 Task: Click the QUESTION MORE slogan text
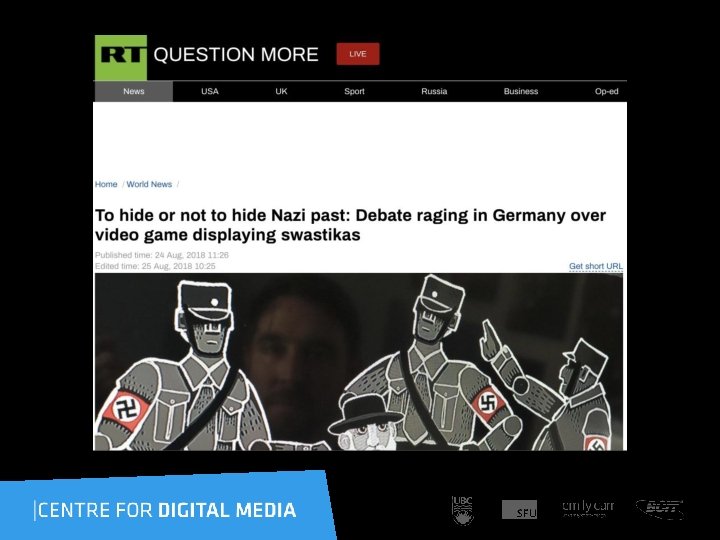(x=236, y=55)
